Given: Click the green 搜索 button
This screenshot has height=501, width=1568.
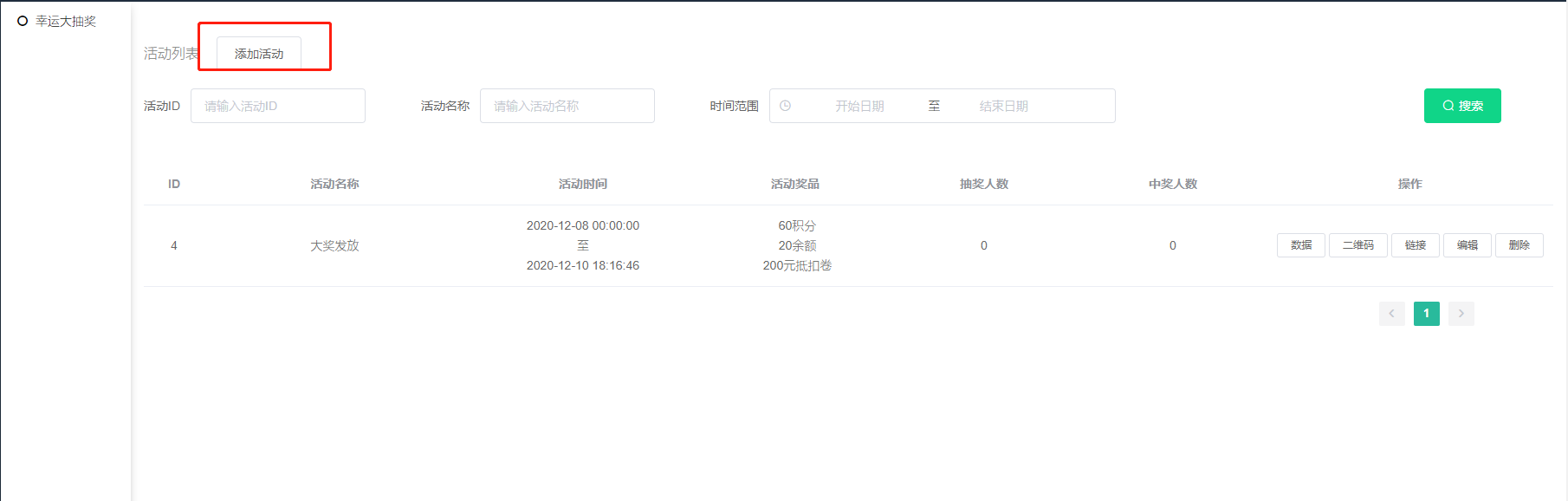Looking at the screenshot, I should pyautogui.click(x=1462, y=106).
